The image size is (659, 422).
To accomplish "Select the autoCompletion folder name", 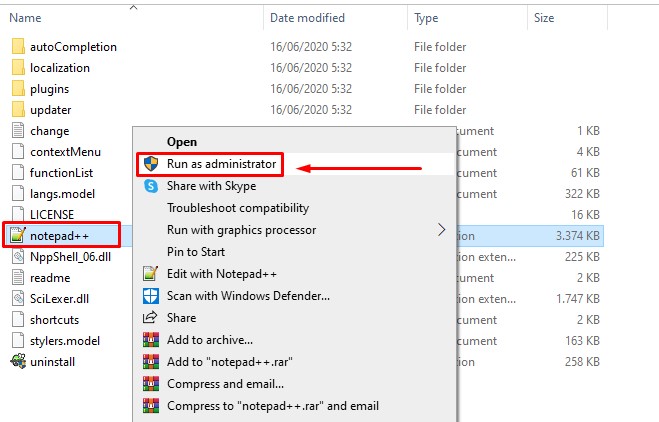I will pyautogui.click(x=73, y=47).
